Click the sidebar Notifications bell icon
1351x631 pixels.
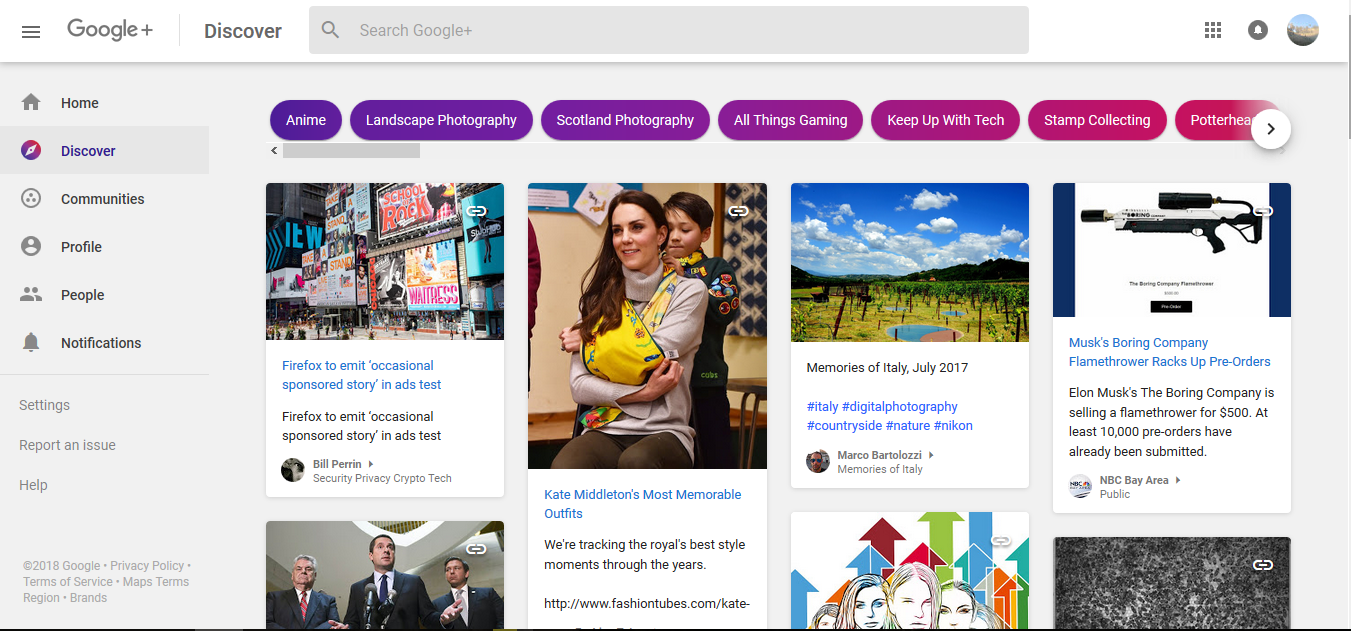click(31, 342)
